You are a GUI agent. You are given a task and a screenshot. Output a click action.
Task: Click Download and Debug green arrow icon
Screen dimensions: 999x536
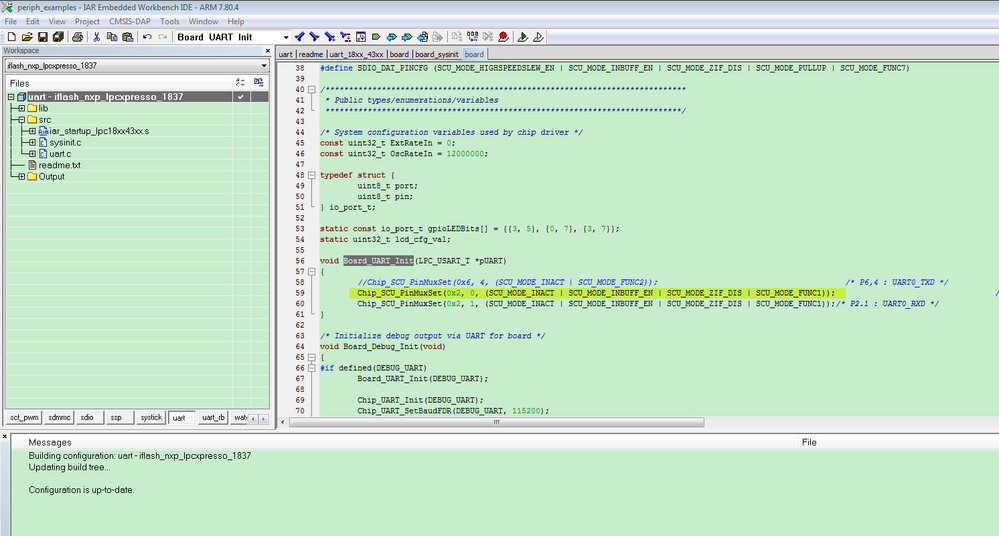pos(522,37)
